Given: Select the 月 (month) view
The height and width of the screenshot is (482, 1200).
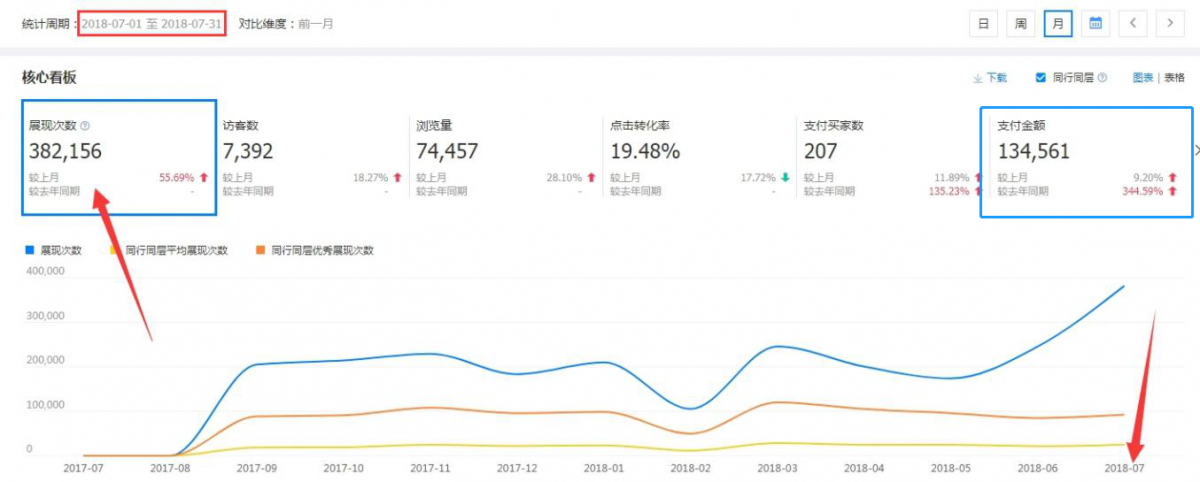Looking at the screenshot, I should point(1057,23).
